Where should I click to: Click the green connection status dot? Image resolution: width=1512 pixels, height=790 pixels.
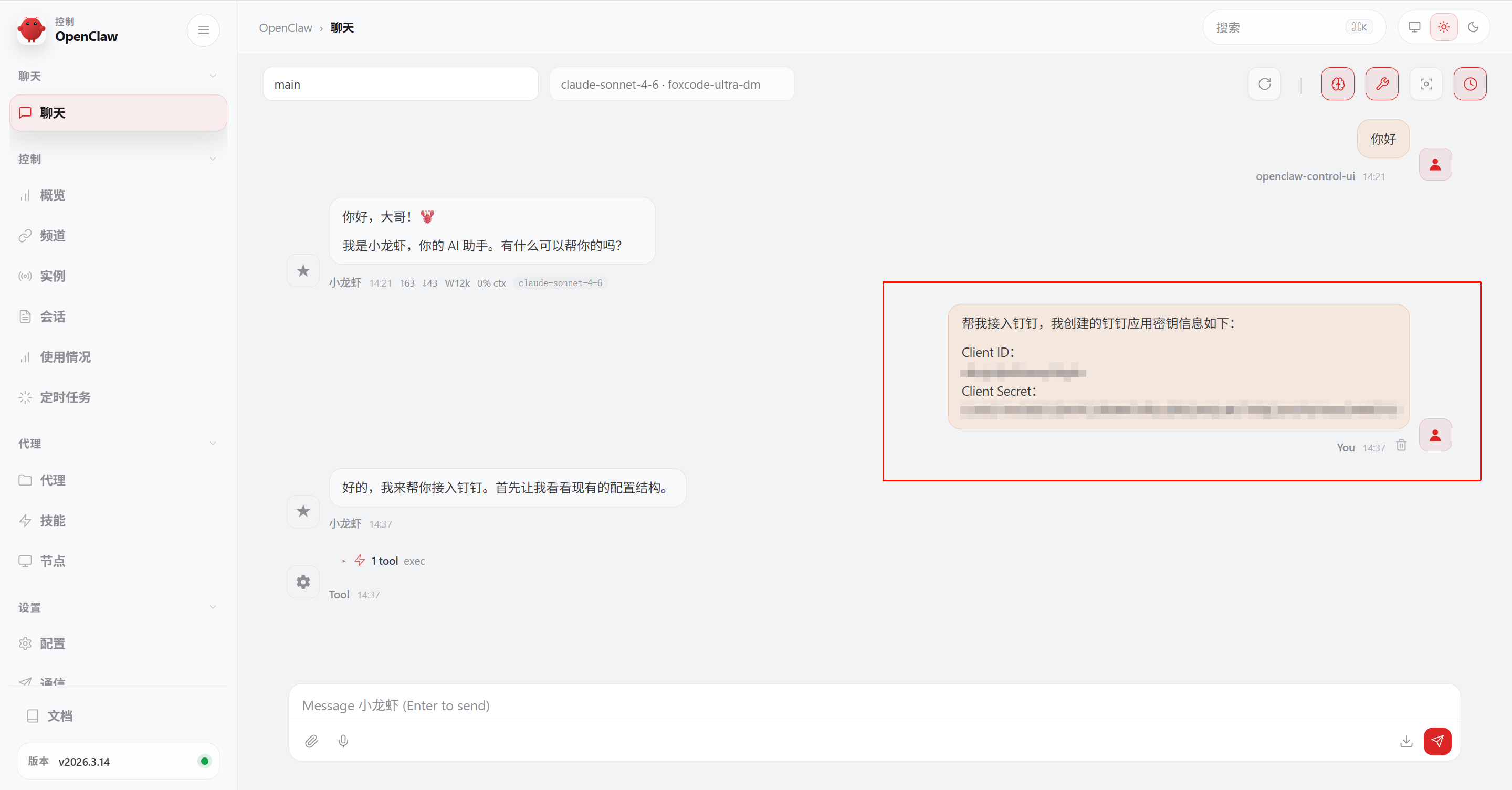[x=204, y=761]
